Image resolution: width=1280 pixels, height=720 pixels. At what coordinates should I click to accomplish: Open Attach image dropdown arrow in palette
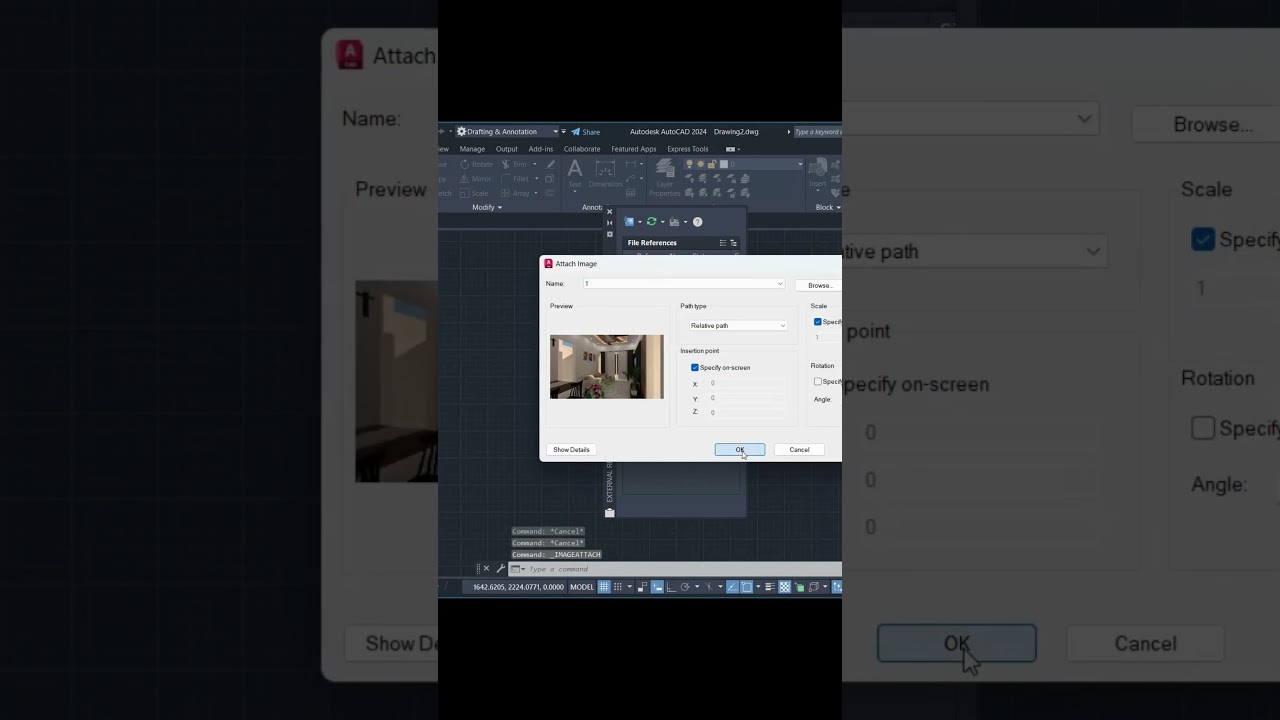pos(640,222)
